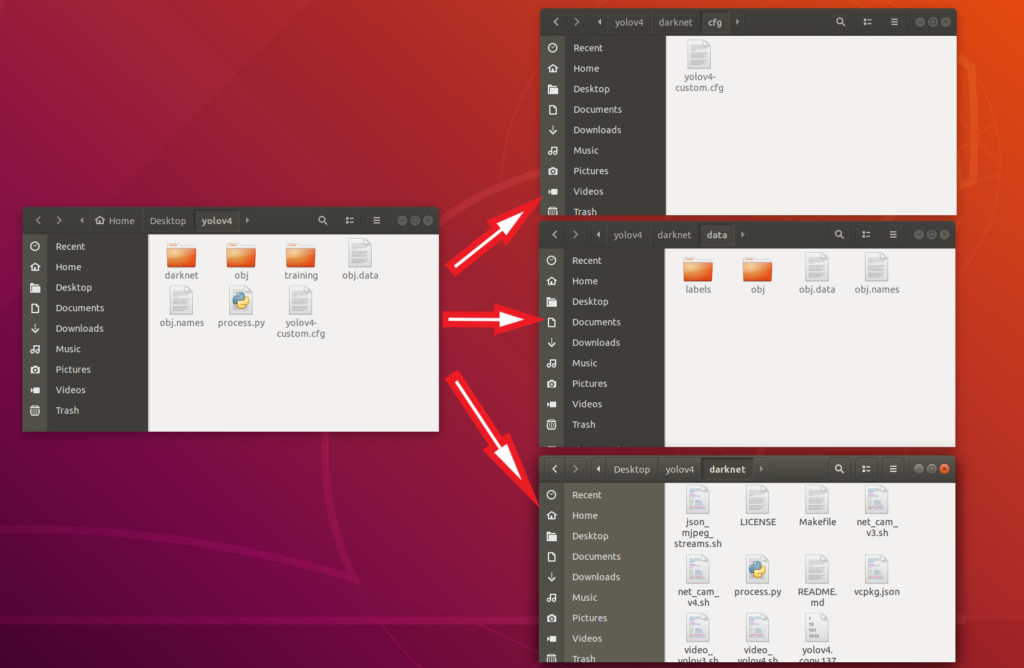This screenshot has width=1024, height=668.
Task: Select json_mjpeg_streams.sh in darknet window
Action: coord(697,517)
